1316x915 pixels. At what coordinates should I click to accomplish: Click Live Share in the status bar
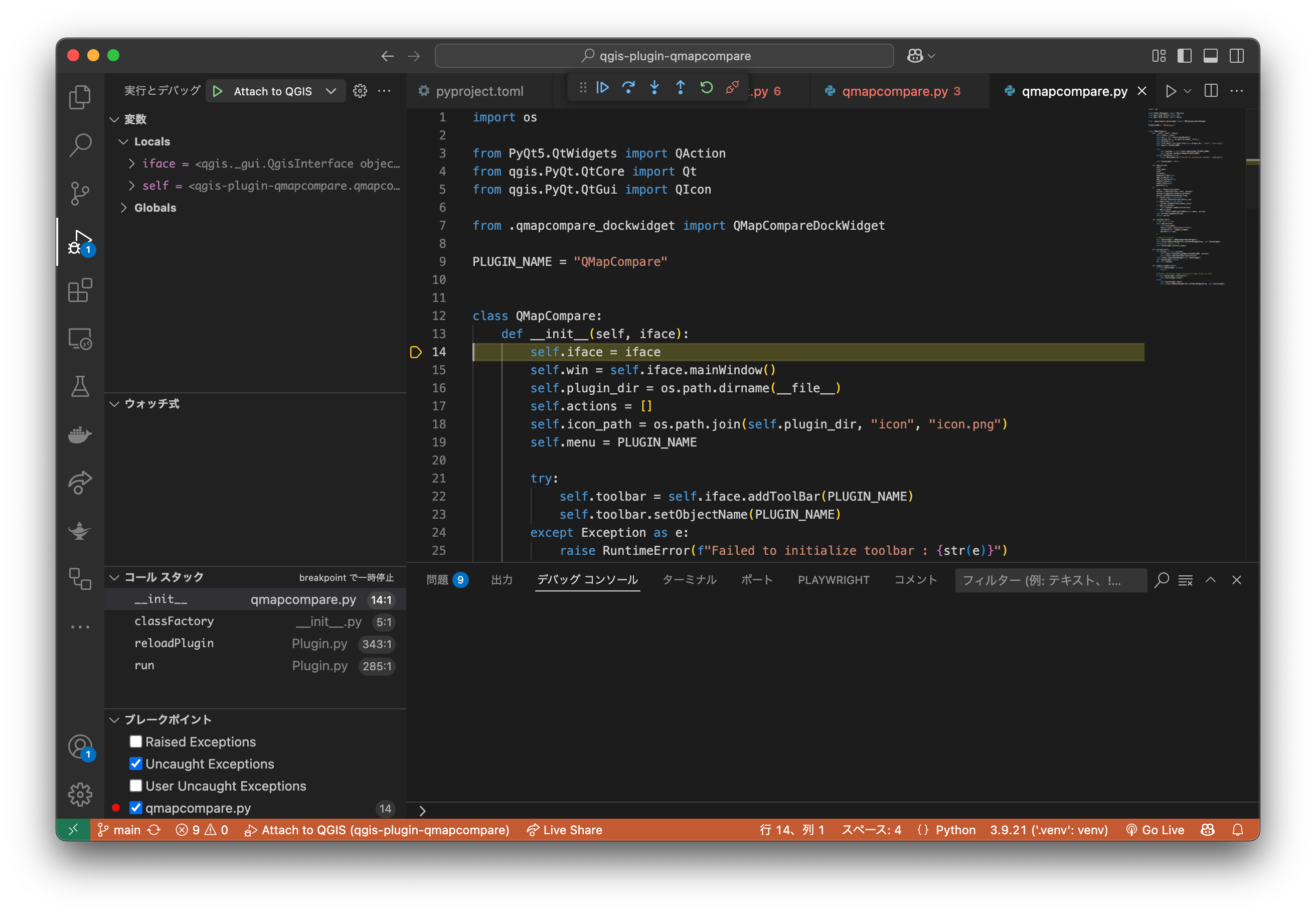[565, 830]
